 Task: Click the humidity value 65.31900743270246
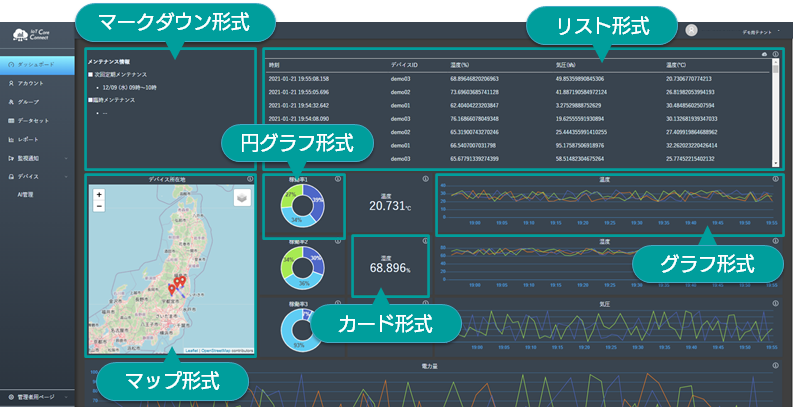click(x=474, y=132)
